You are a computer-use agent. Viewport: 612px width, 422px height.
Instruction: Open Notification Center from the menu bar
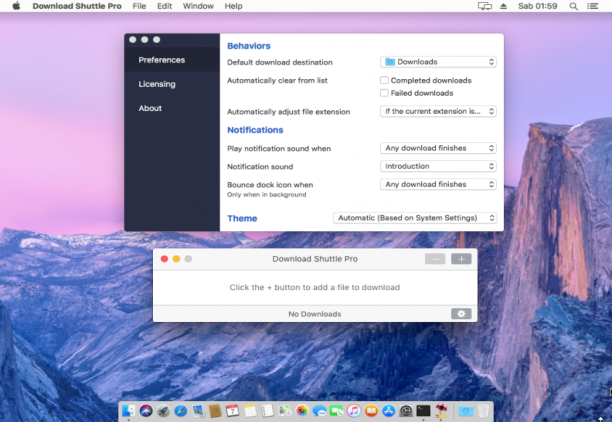[x=592, y=6]
